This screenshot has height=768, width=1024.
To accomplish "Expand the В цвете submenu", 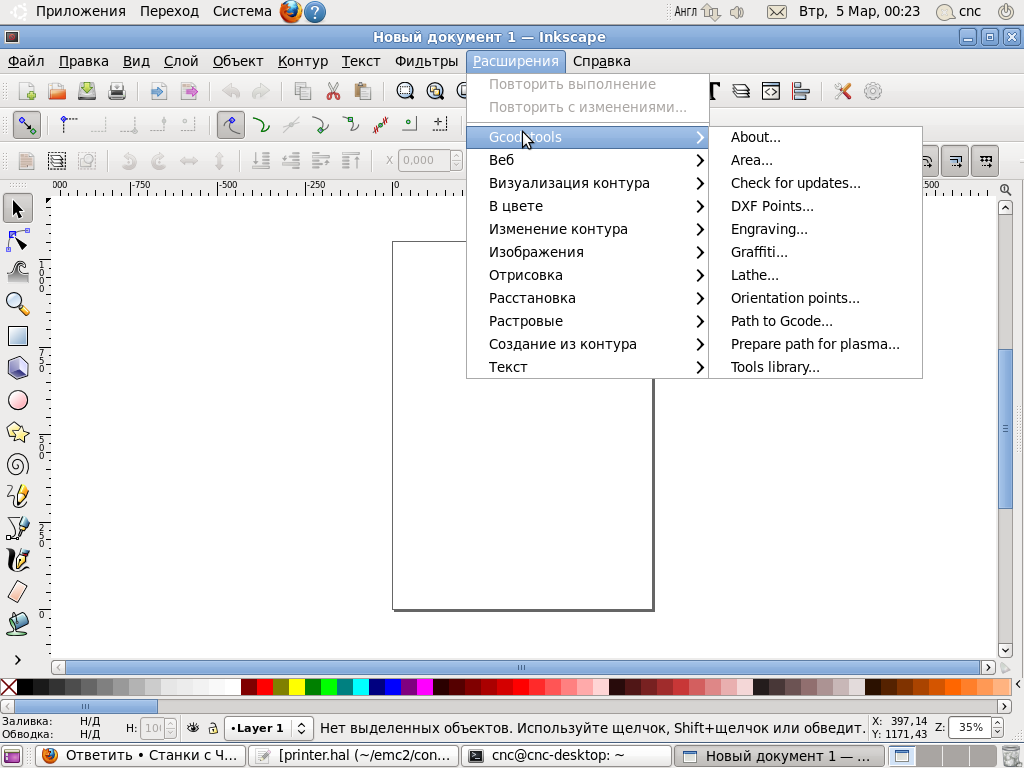I will (587, 206).
